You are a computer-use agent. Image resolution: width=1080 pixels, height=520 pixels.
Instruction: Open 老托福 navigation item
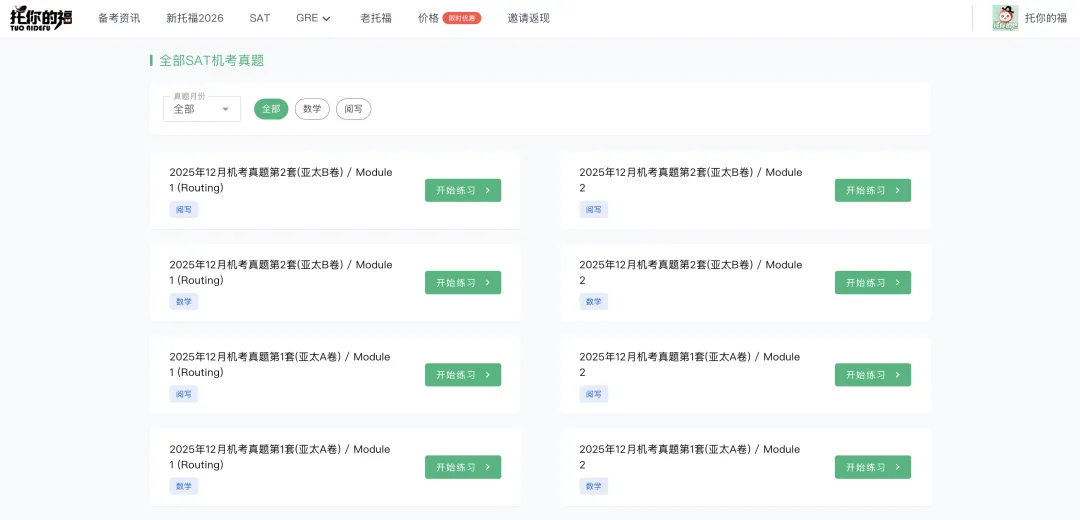(376, 19)
